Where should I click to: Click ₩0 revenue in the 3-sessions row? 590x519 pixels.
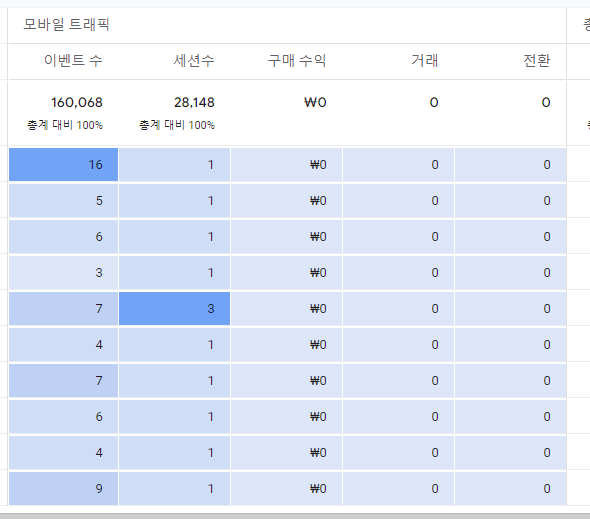[286, 309]
